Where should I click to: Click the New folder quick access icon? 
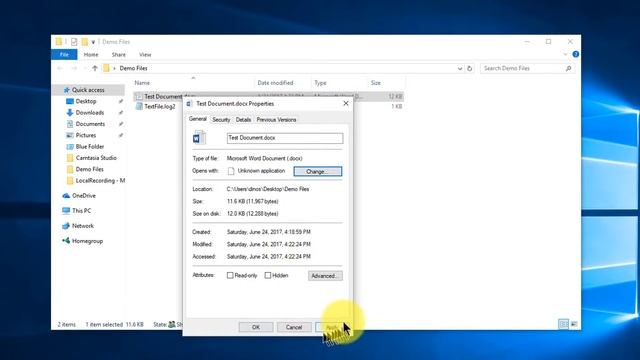84,42
